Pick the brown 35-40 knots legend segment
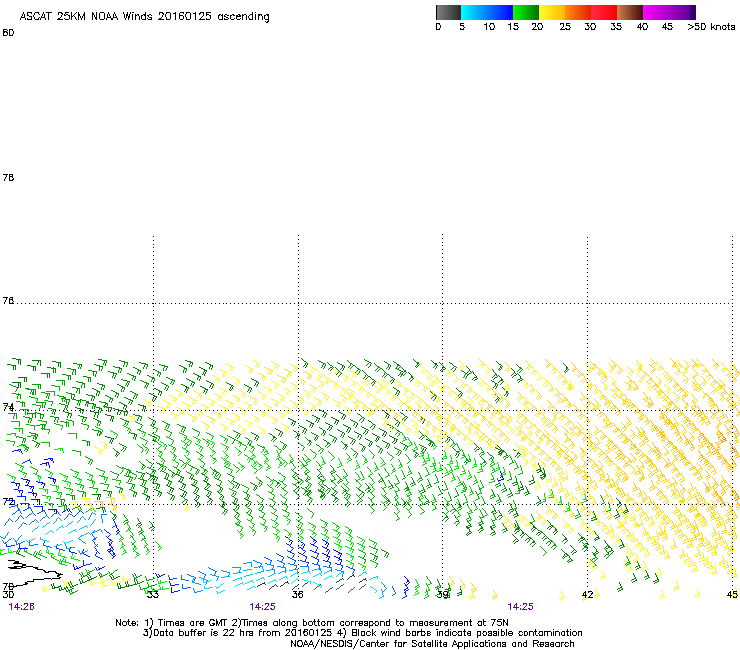Image resolution: width=740 pixels, height=650 pixels. 630,12
